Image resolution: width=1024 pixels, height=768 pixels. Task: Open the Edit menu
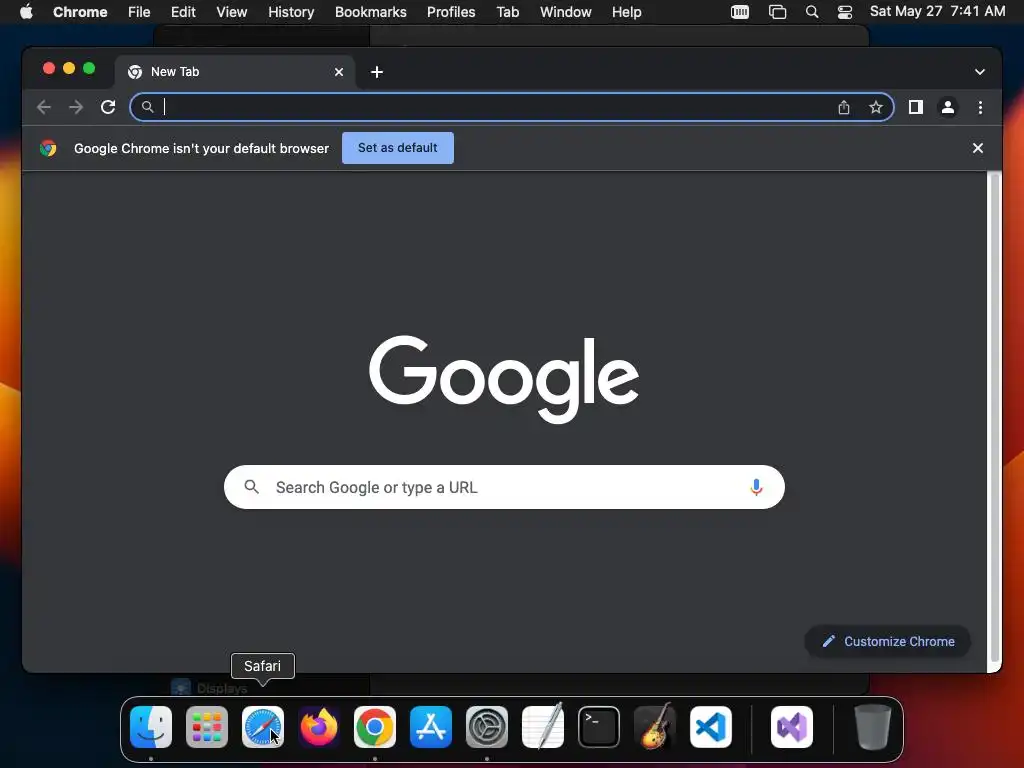[183, 12]
